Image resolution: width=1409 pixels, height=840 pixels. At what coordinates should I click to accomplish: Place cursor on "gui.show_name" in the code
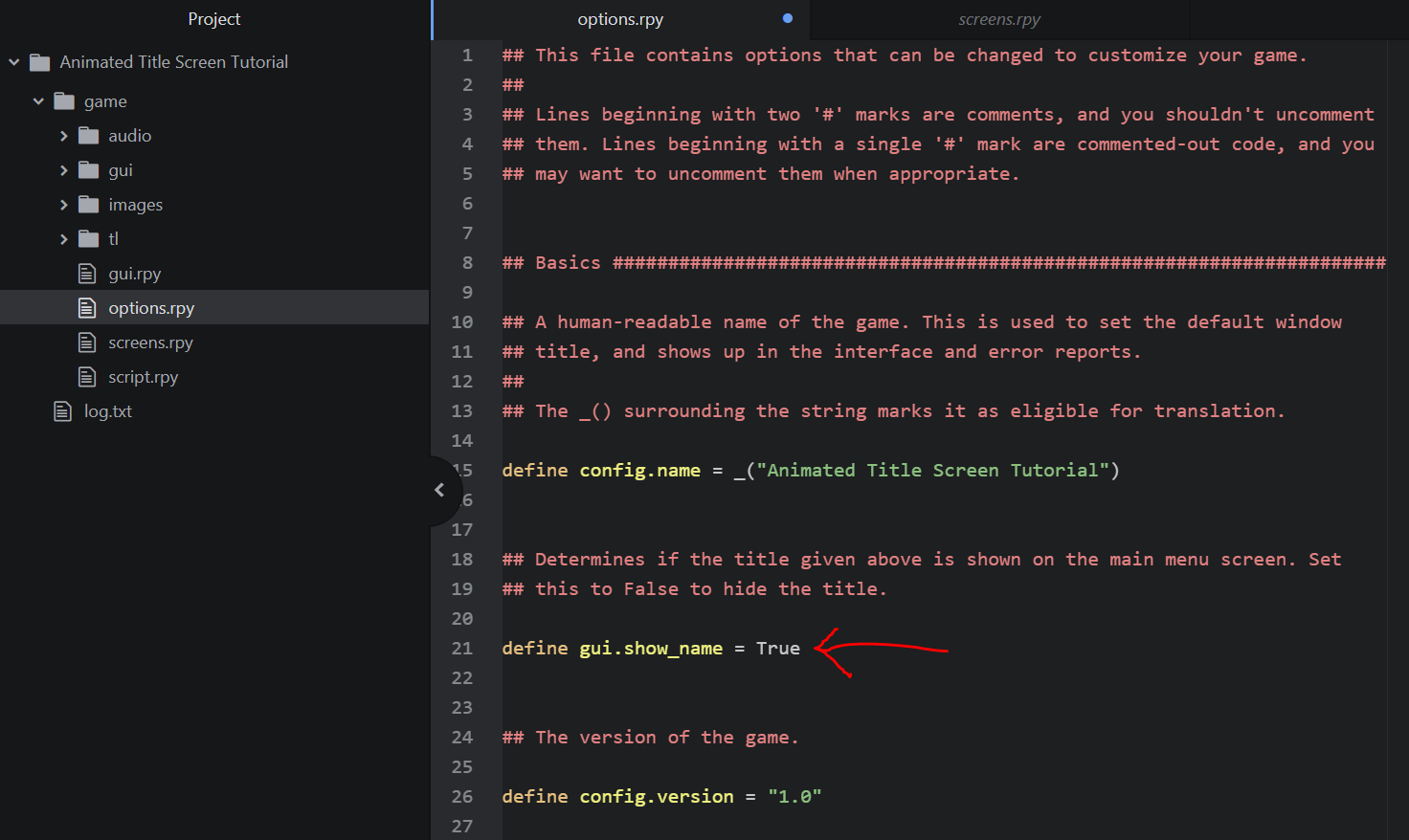pos(651,649)
